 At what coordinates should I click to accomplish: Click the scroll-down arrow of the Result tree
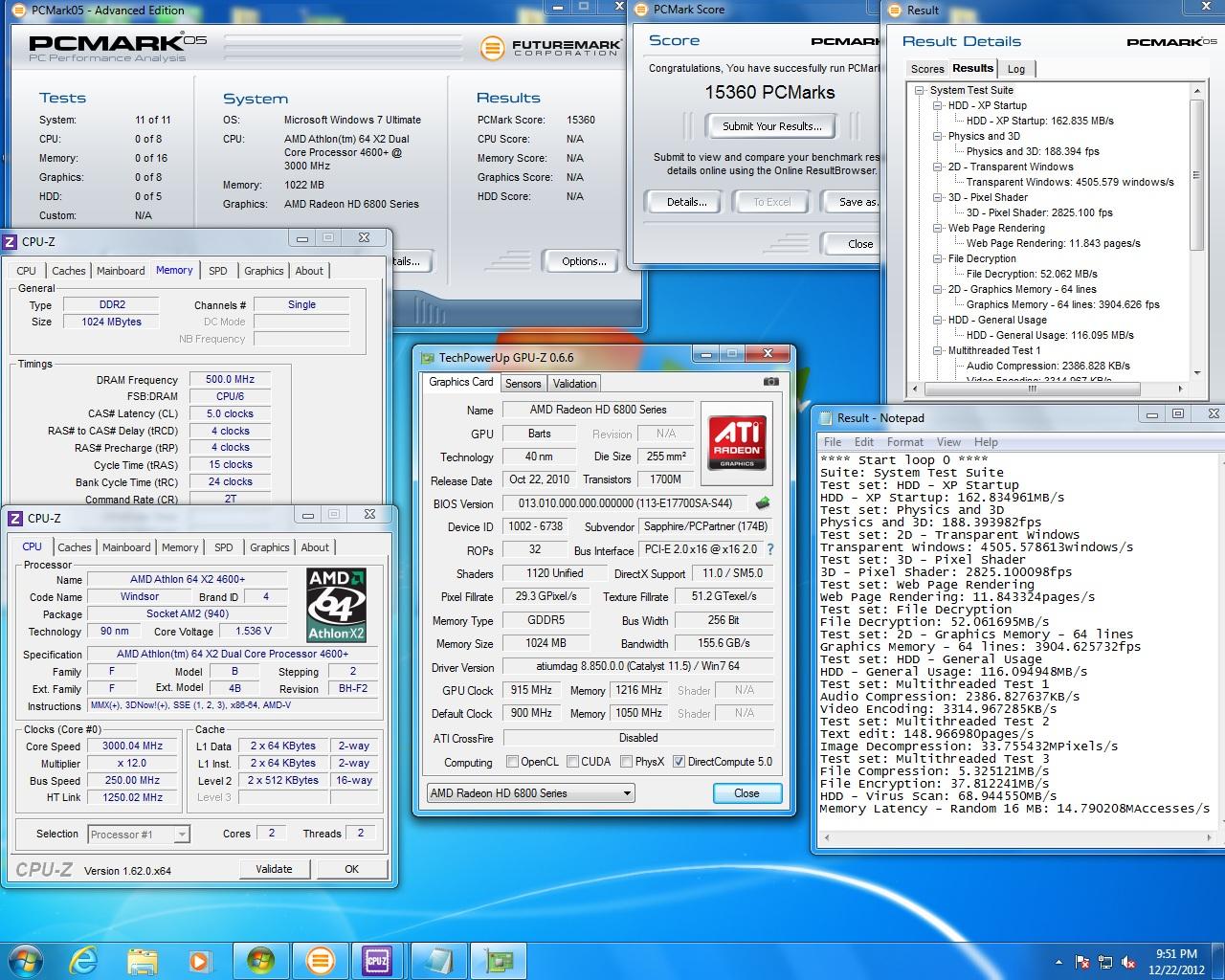(x=1196, y=373)
